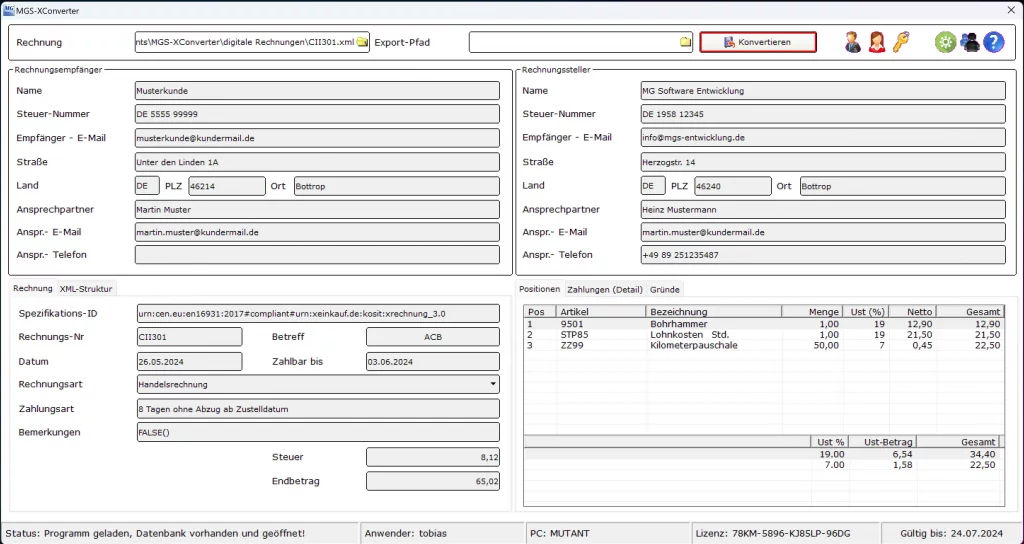Click the Konvertieren button

coord(757,42)
